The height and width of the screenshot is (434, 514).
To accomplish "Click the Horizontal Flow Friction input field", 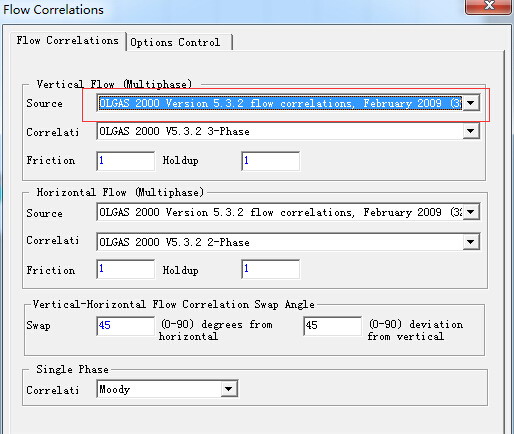I will [125, 269].
